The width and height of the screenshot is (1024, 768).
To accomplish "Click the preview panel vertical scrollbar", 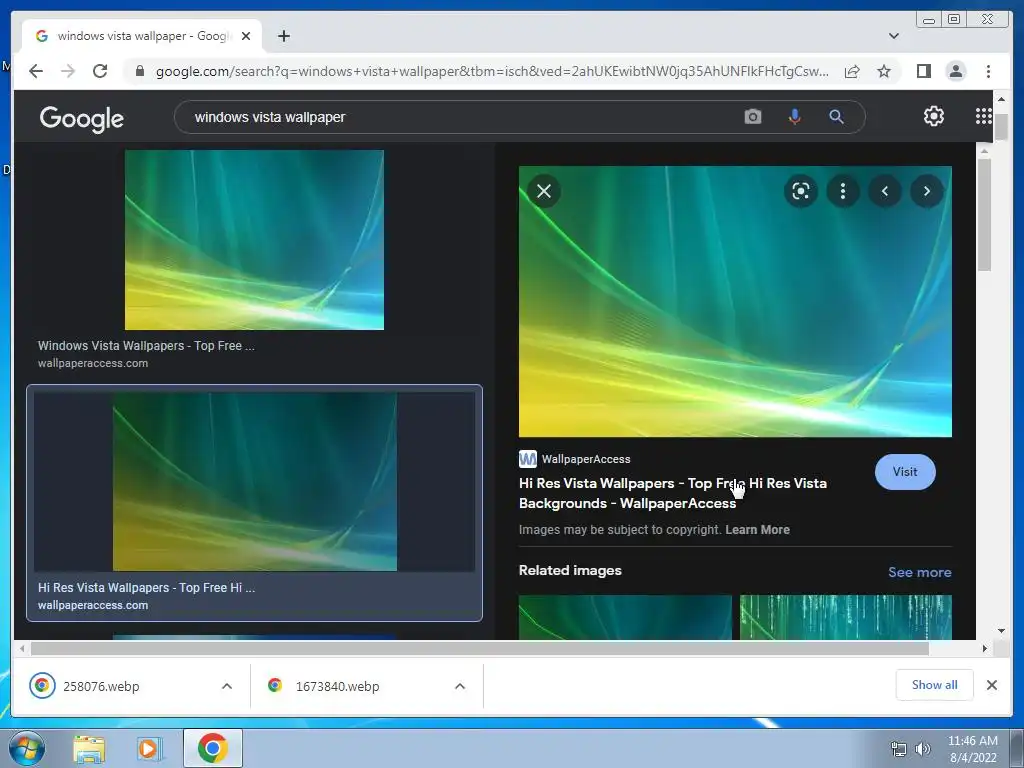I will tap(984, 216).
